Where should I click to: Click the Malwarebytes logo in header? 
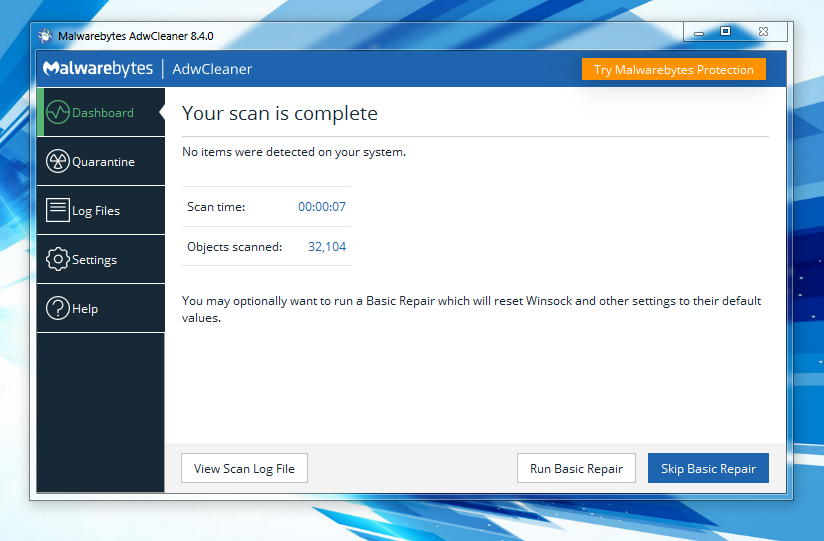click(98, 68)
